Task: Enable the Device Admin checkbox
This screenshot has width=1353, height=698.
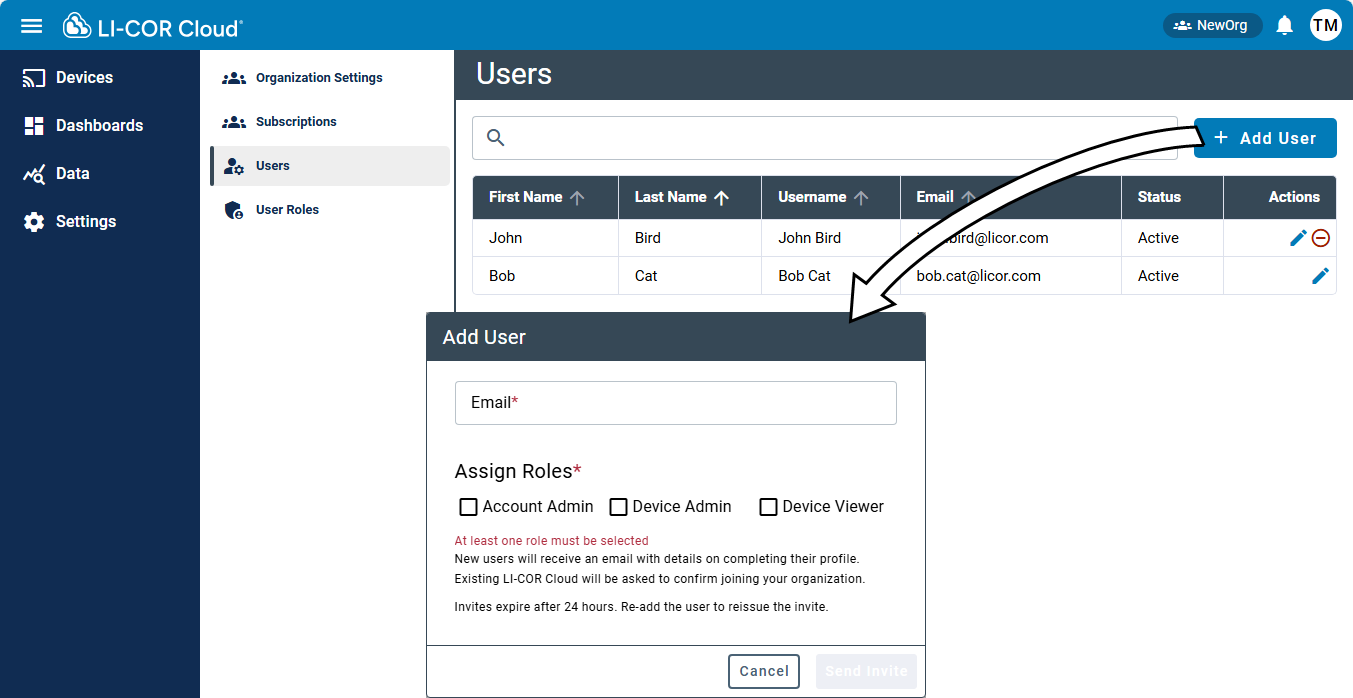Action: pyautogui.click(x=618, y=507)
